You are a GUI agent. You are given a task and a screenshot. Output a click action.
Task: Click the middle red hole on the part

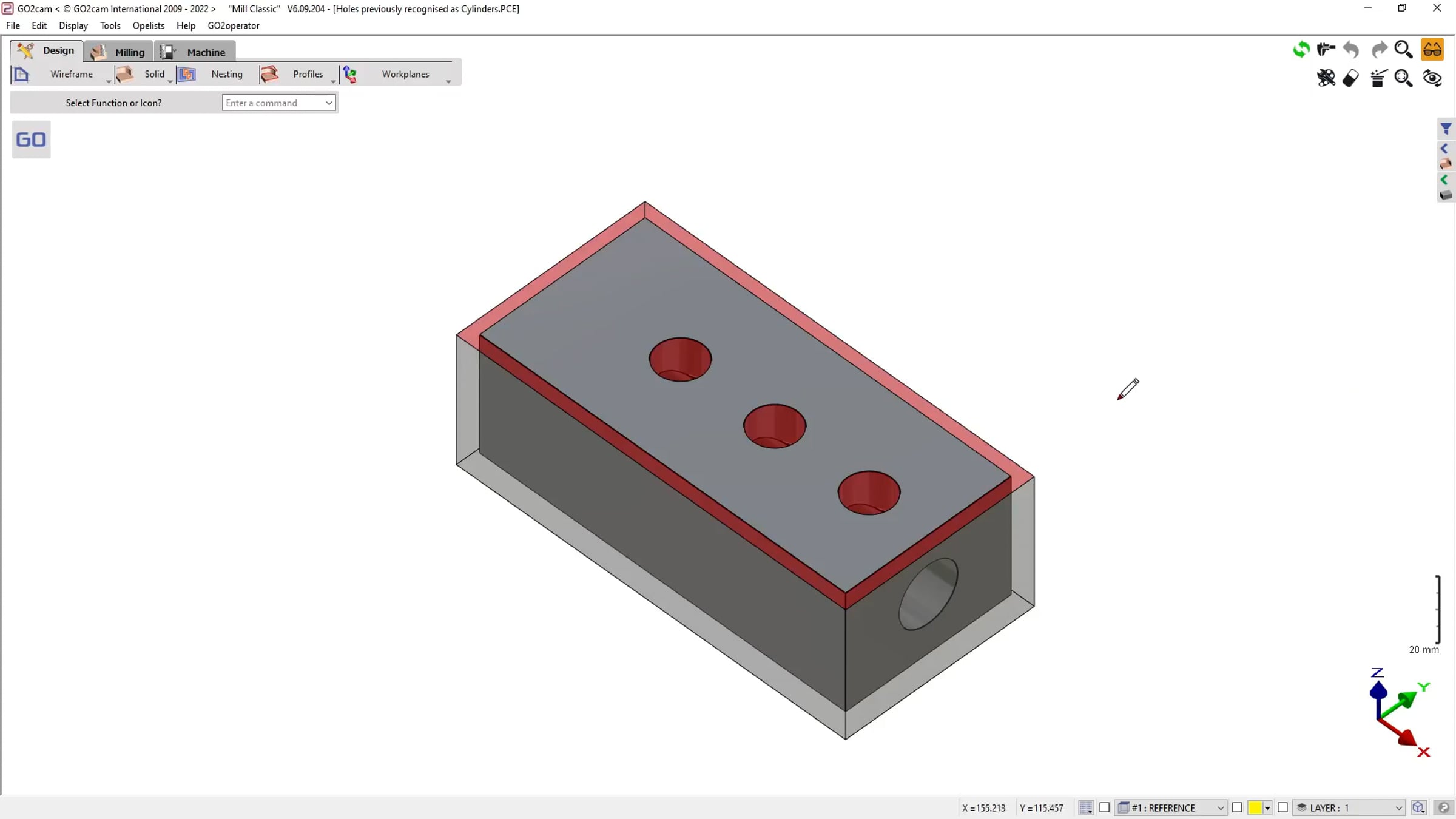[x=775, y=426]
